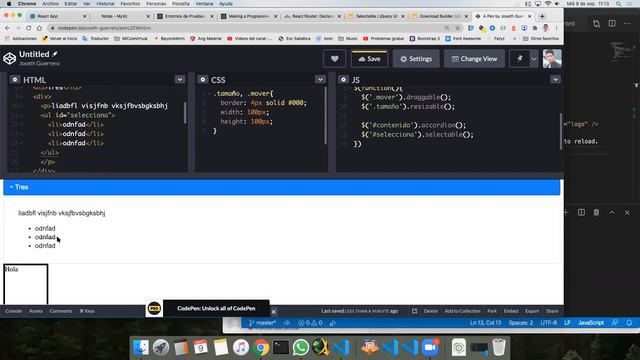Fork this pen
This screenshot has width=640, height=360.
click(492, 311)
